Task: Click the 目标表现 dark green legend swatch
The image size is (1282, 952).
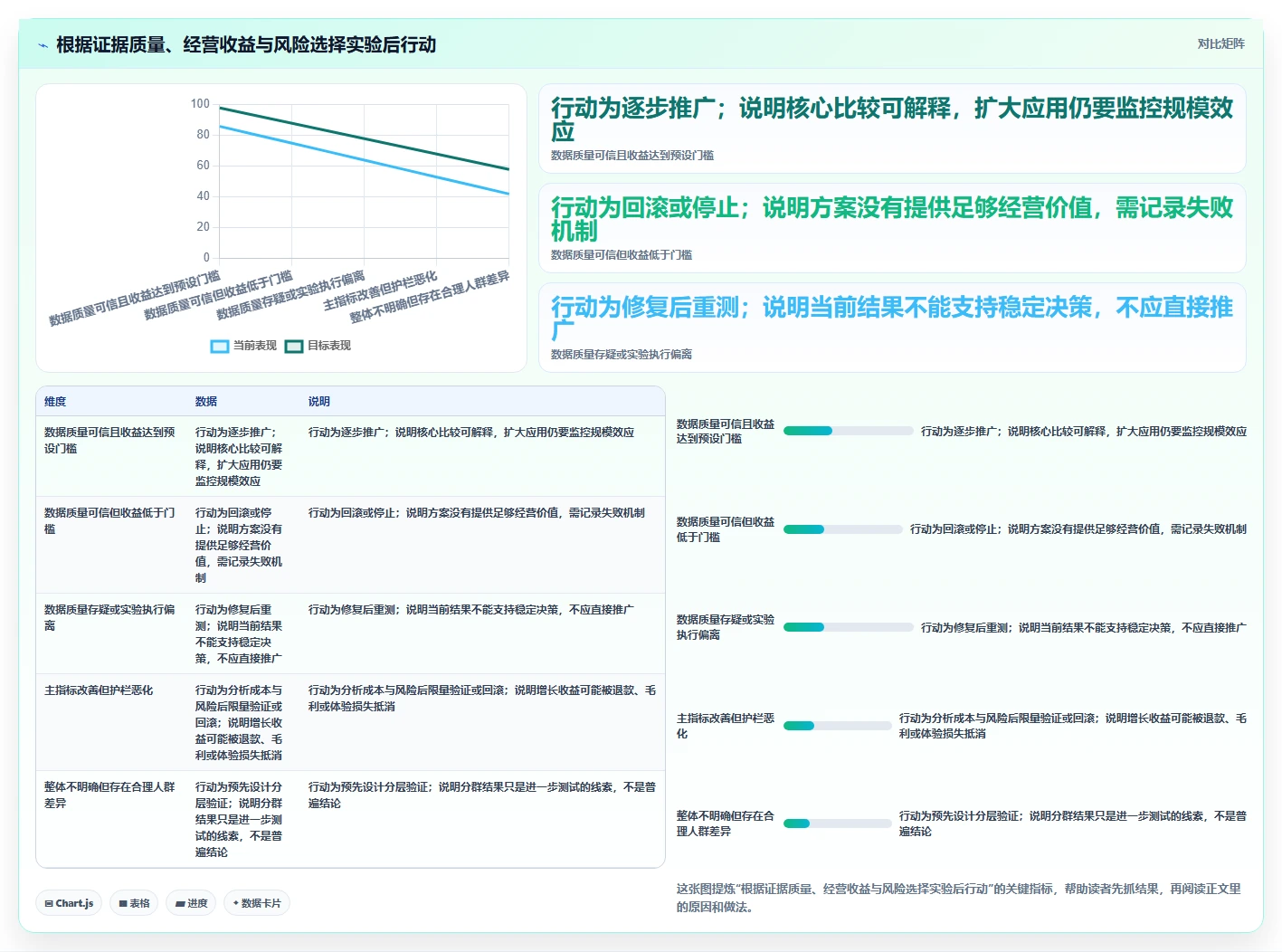Action: click(x=294, y=346)
